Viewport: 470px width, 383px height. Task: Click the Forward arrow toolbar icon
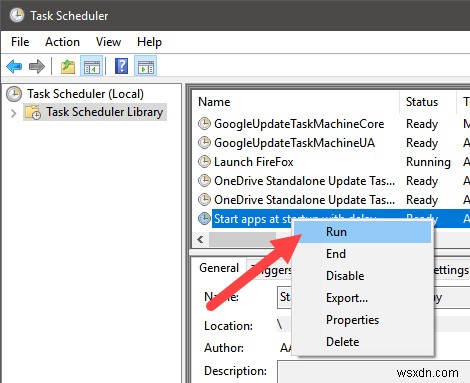coord(37,66)
